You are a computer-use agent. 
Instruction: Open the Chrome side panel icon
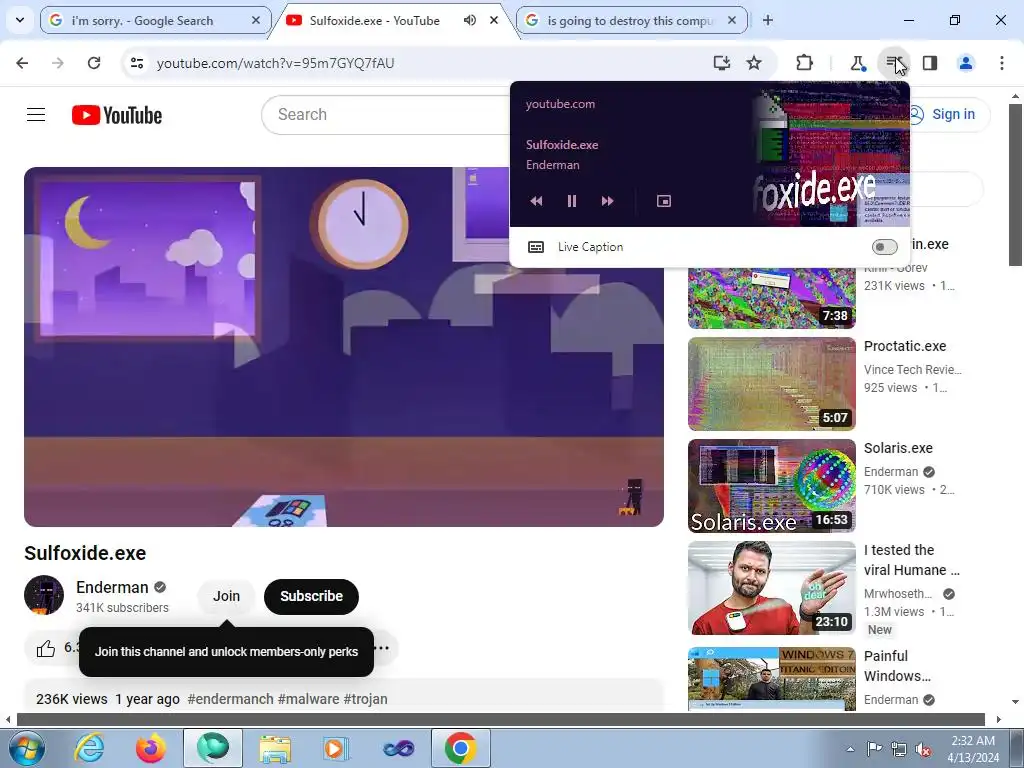click(x=930, y=63)
